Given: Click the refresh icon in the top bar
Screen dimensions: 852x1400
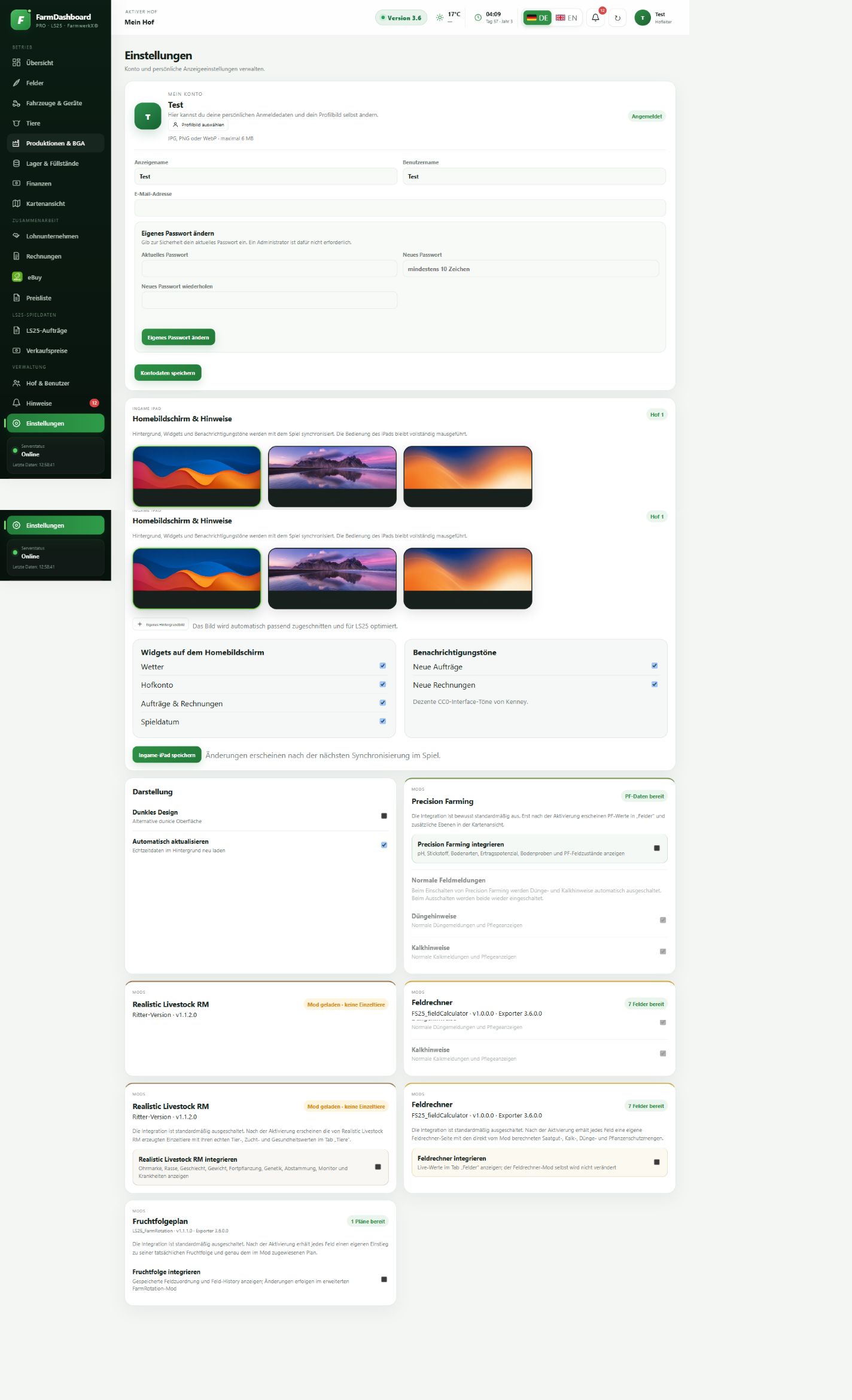Looking at the screenshot, I should coord(617,18).
